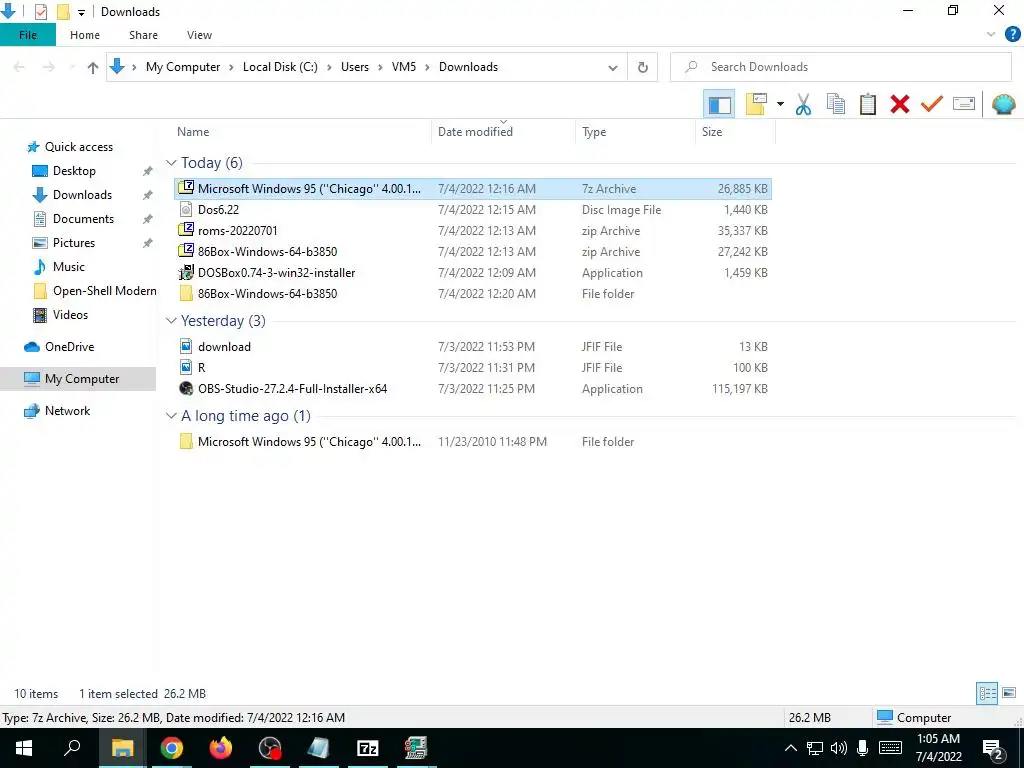The image size is (1024, 768).
Task: Select the download JFIF file
Action: point(473,347)
